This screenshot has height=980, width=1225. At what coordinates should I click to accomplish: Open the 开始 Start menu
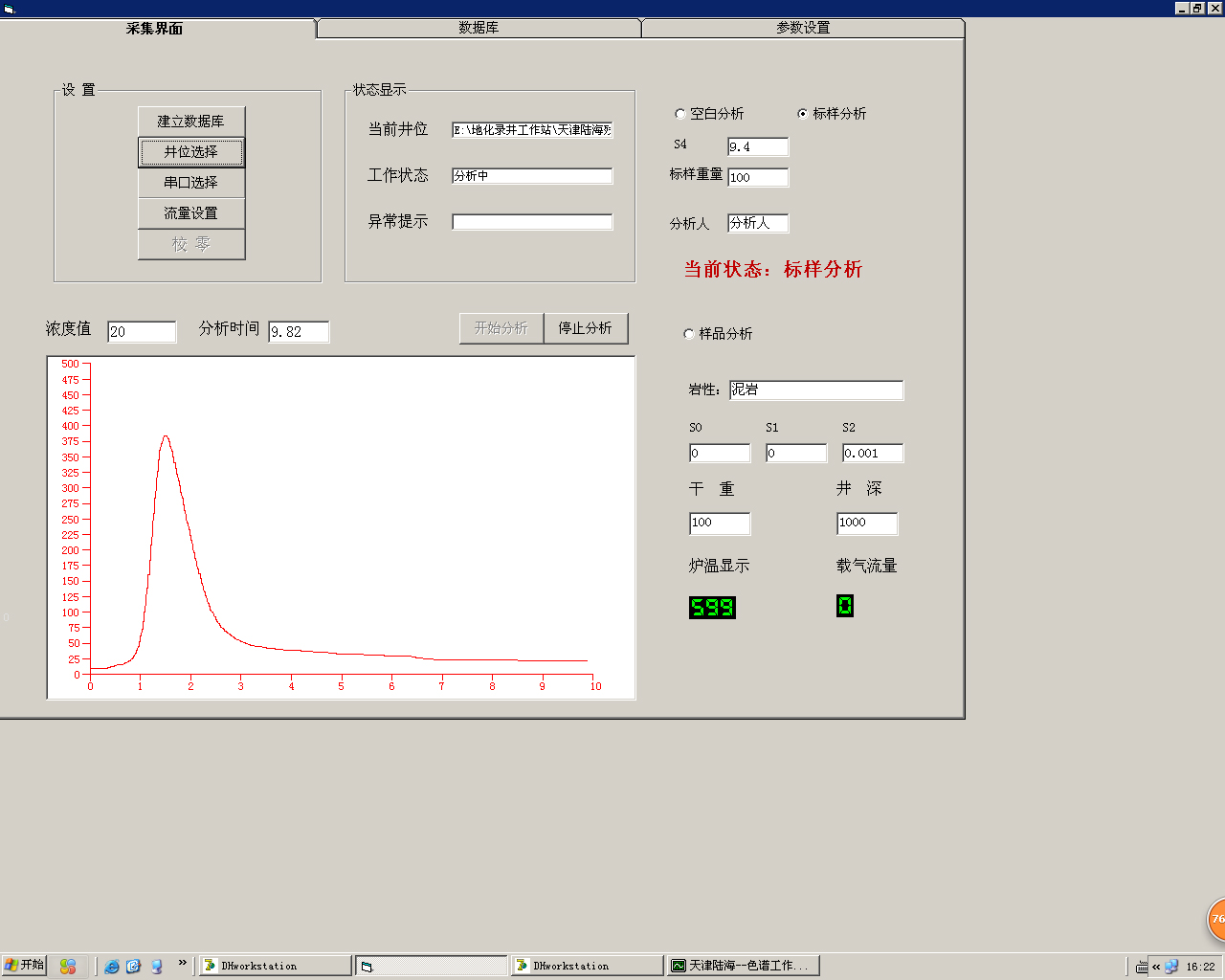pyautogui.click(x=24, y=965)
